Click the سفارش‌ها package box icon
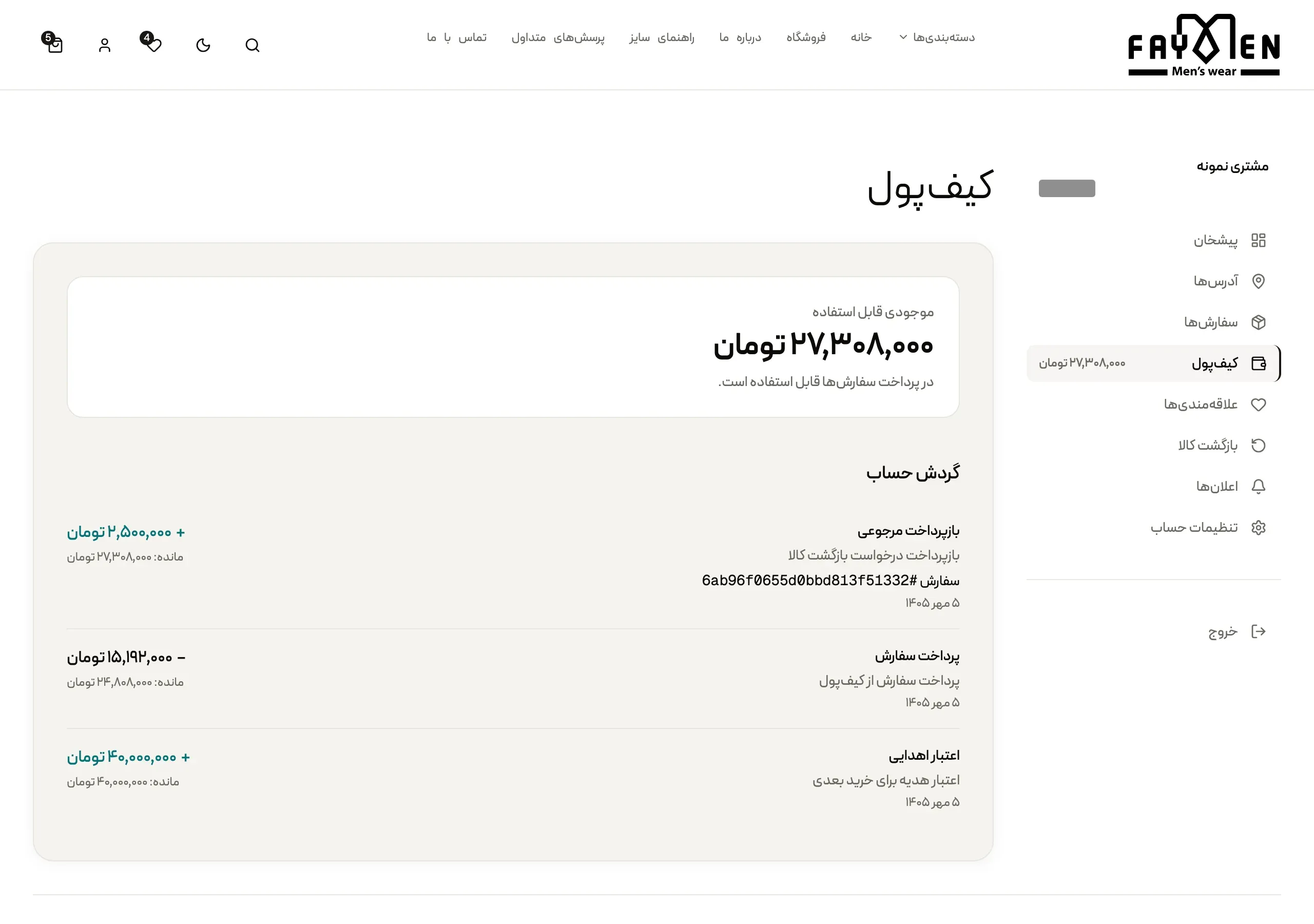The image size is (1314, 924). [1259, 322]
